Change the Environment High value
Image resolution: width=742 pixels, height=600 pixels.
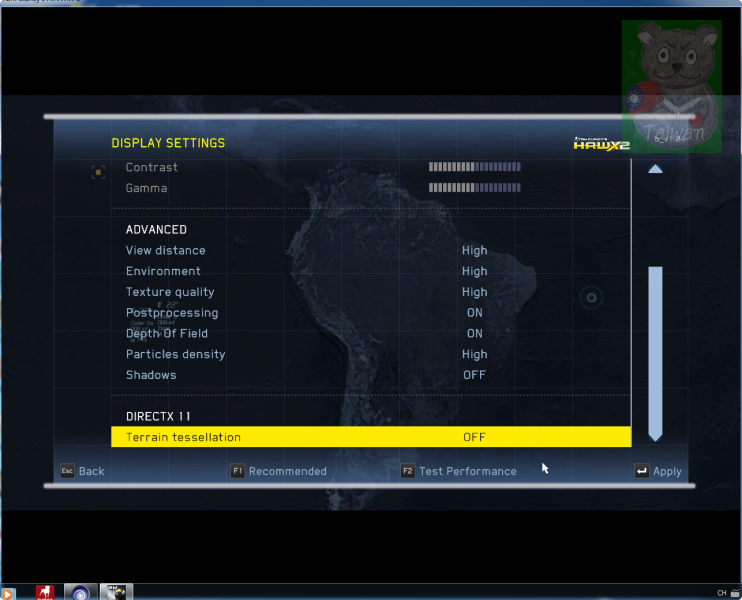coord(475,271)
